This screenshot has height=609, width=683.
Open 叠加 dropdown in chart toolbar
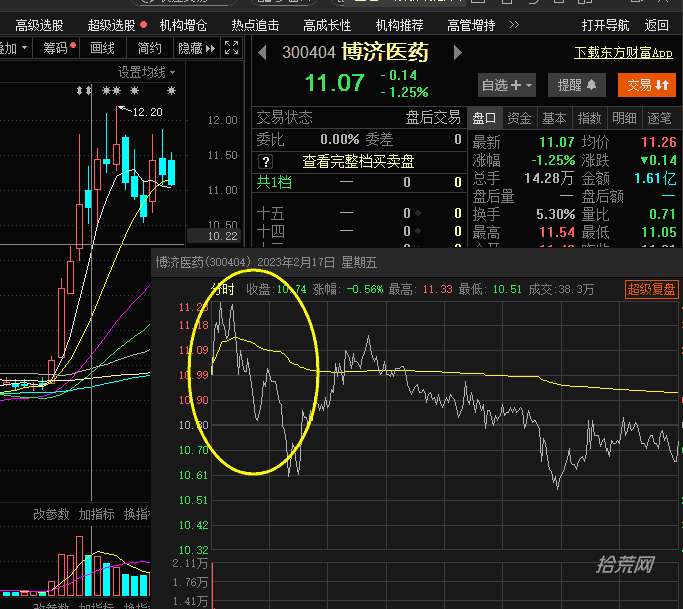coord(13,47)
